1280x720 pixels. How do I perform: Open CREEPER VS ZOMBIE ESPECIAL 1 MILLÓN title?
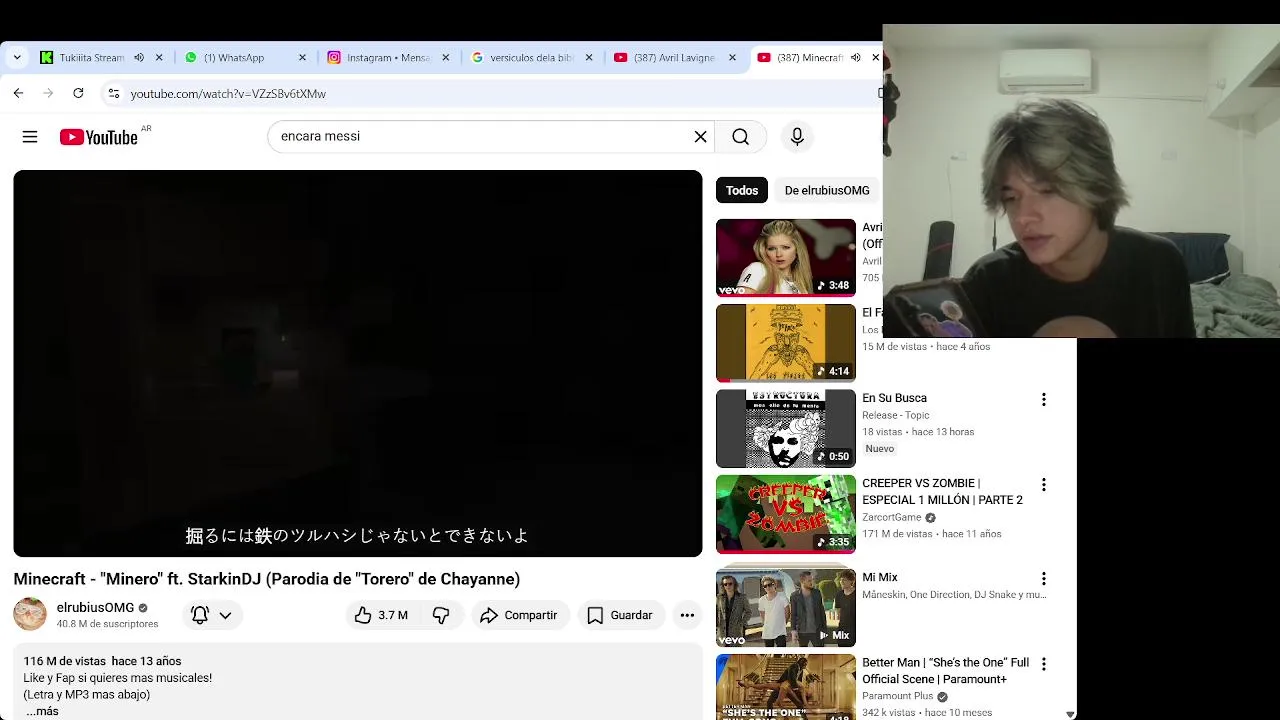click(x=942, y=491)
